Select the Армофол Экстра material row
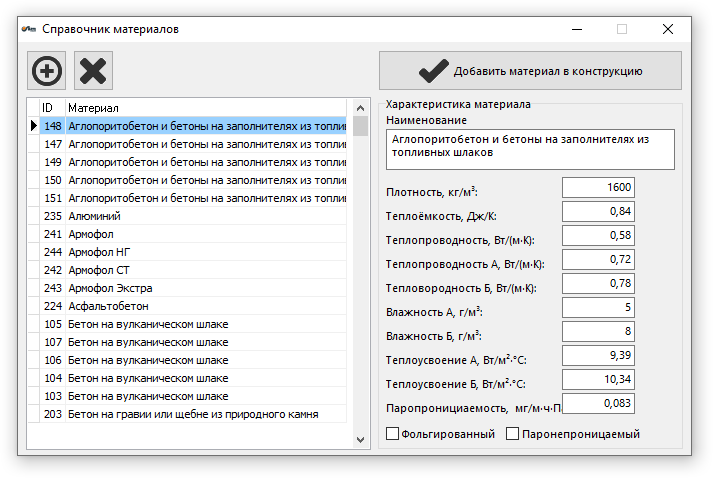 pyautogui.click(x=187, y=288)
